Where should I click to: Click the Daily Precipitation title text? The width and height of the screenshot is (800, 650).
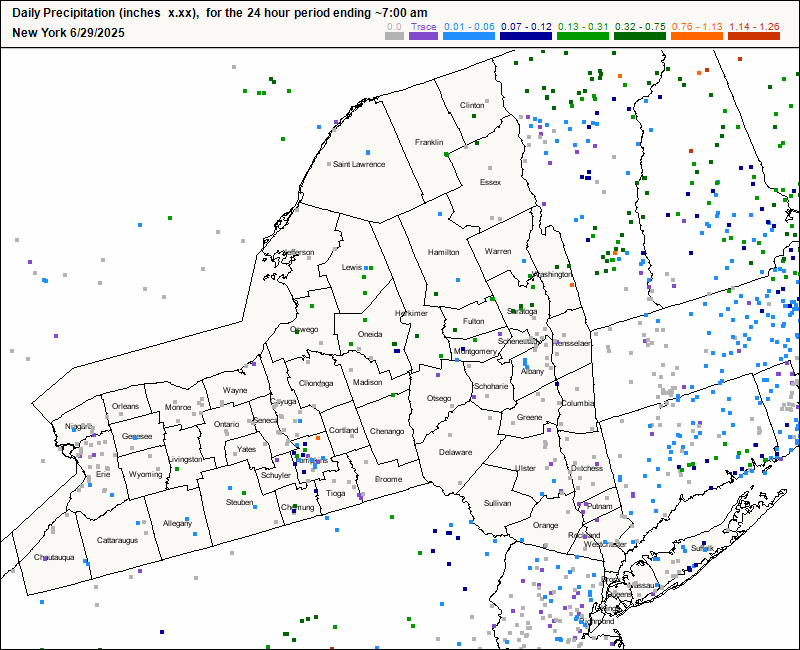(220, 13)
